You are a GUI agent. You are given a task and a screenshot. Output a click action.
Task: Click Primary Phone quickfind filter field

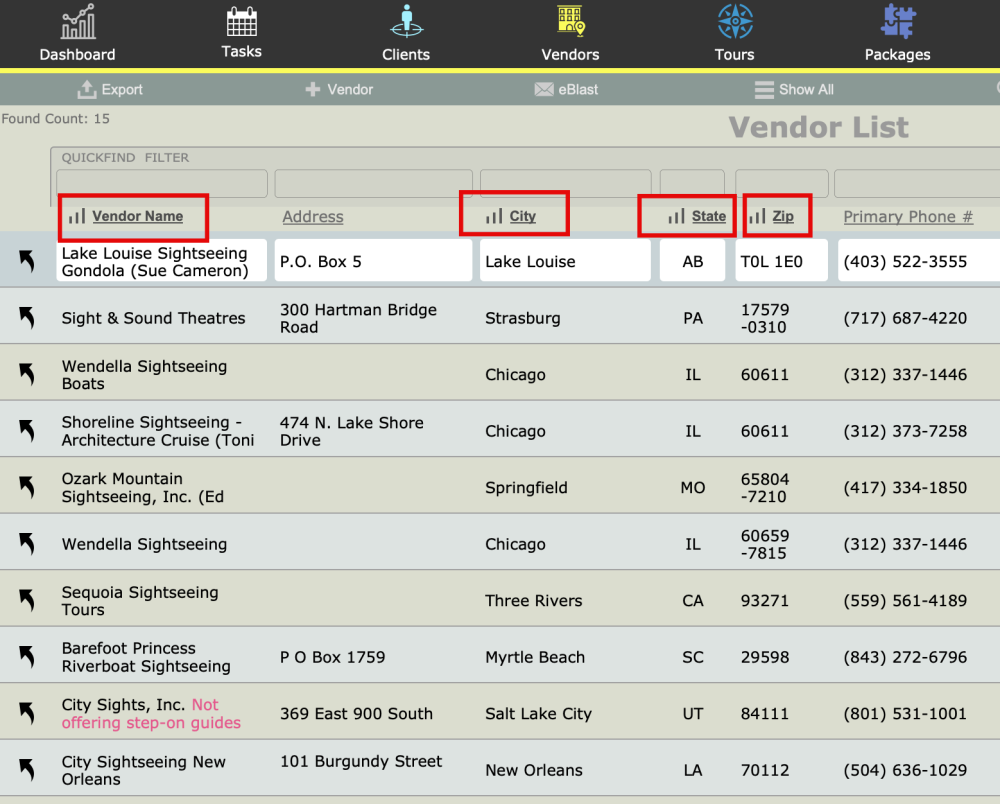point(917,184)
